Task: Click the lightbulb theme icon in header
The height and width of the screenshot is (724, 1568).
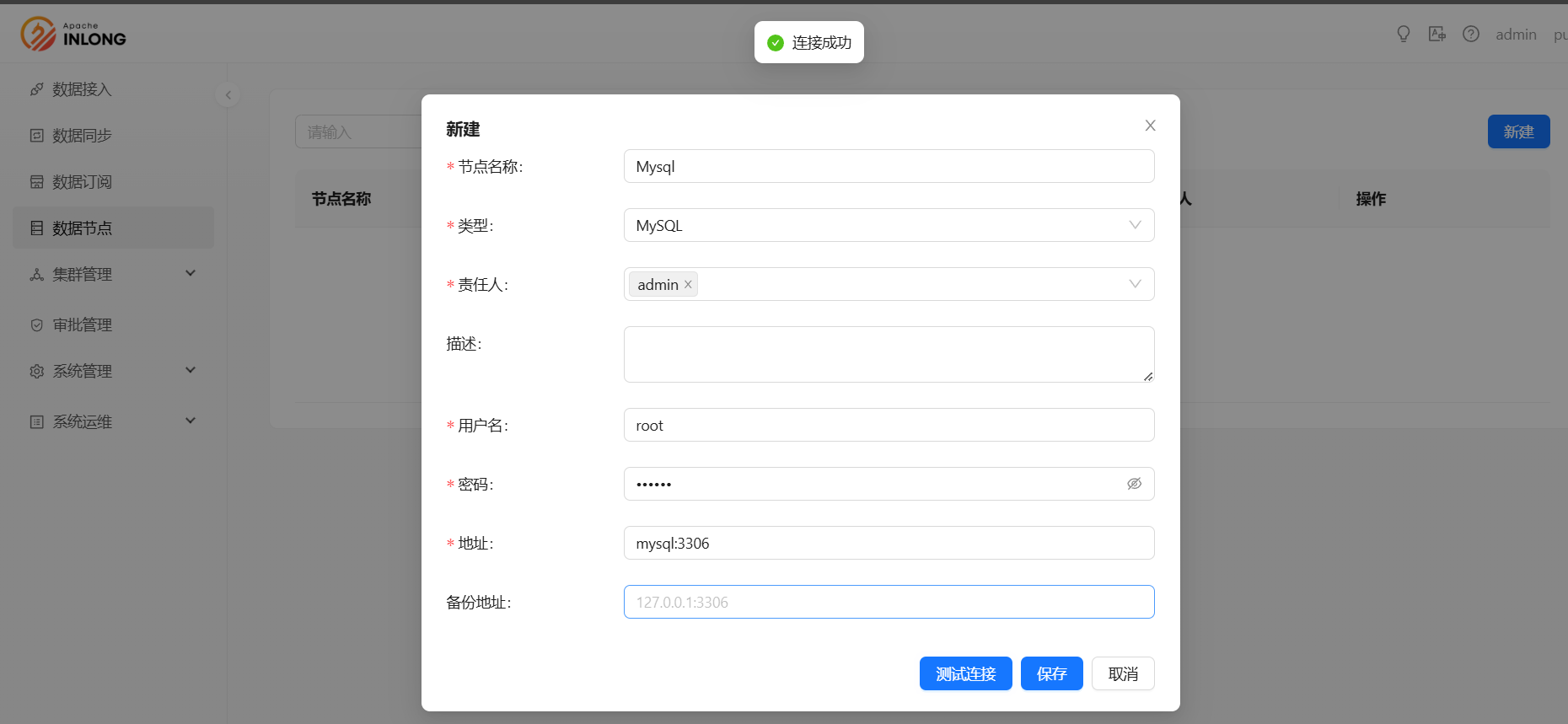Action: [1404, 34]
